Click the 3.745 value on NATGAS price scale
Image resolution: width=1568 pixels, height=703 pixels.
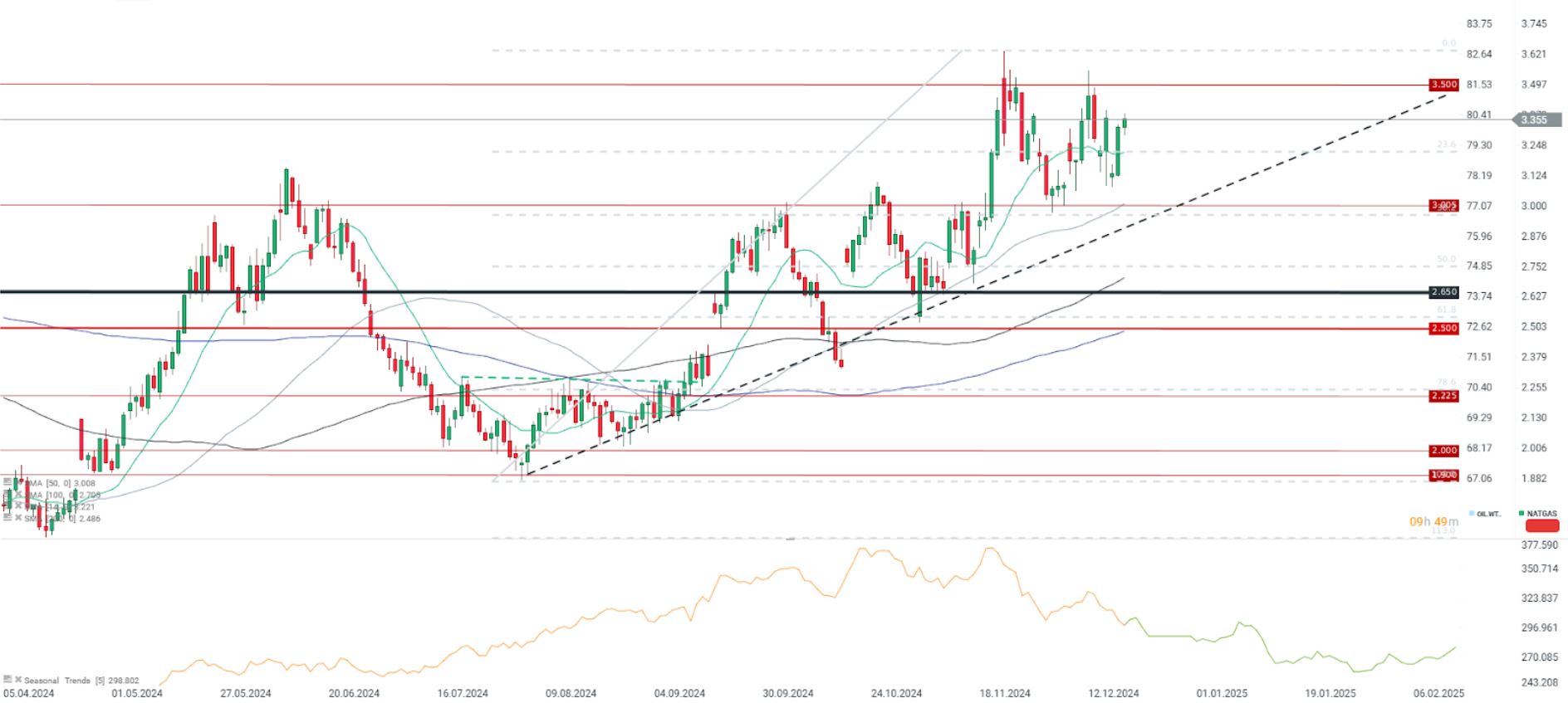click(x=1534, y=24)
